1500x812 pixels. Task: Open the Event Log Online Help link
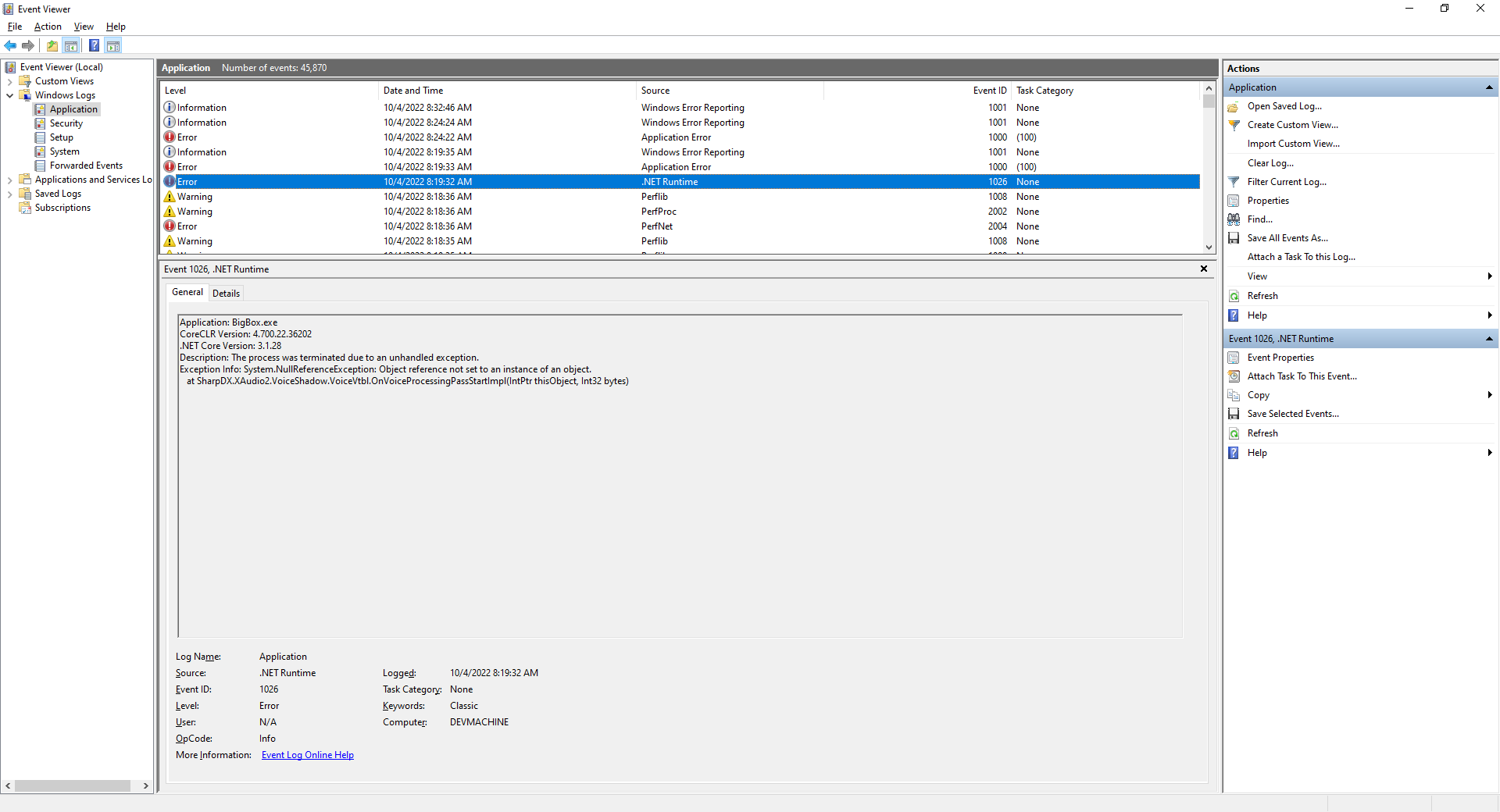(308, 755)
